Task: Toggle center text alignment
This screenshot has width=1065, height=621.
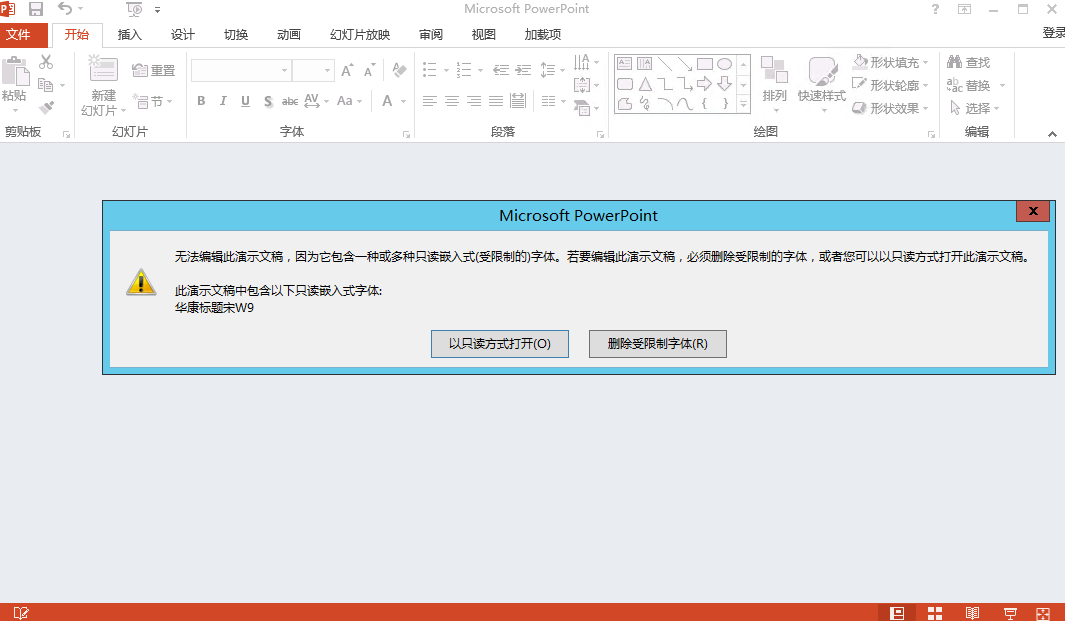Action: pos(452,101)
